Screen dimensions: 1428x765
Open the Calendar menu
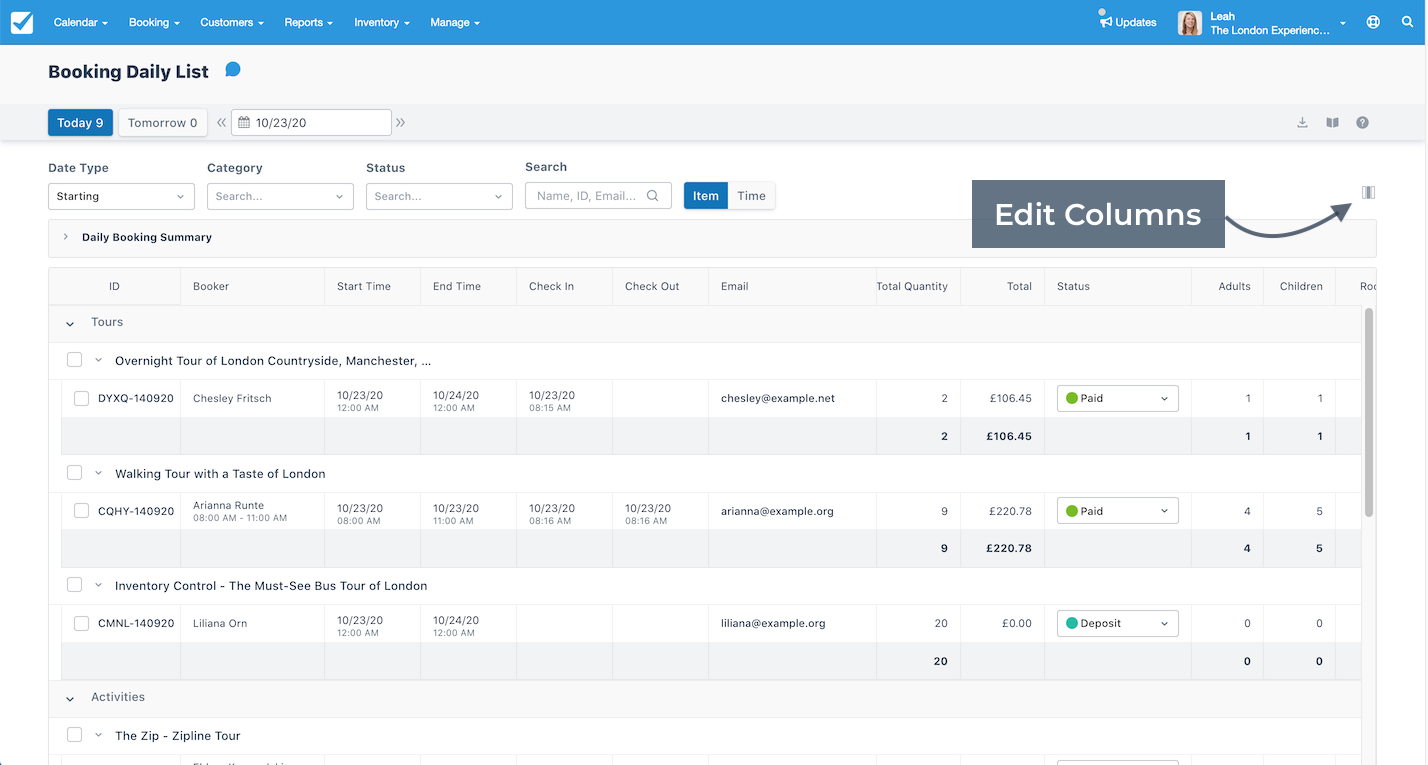click(x=80, y=22)
